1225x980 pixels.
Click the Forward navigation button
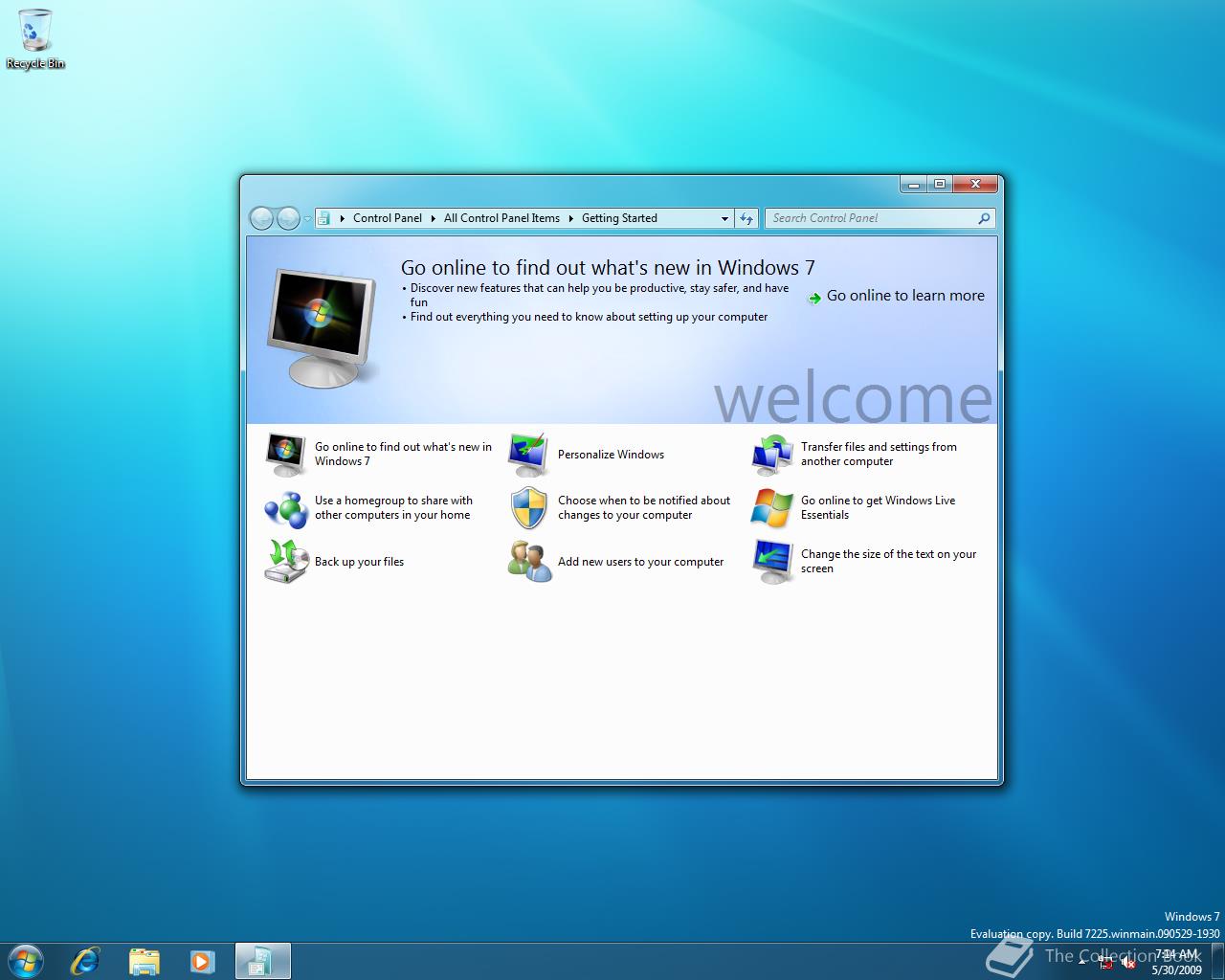tap(288, 218)
